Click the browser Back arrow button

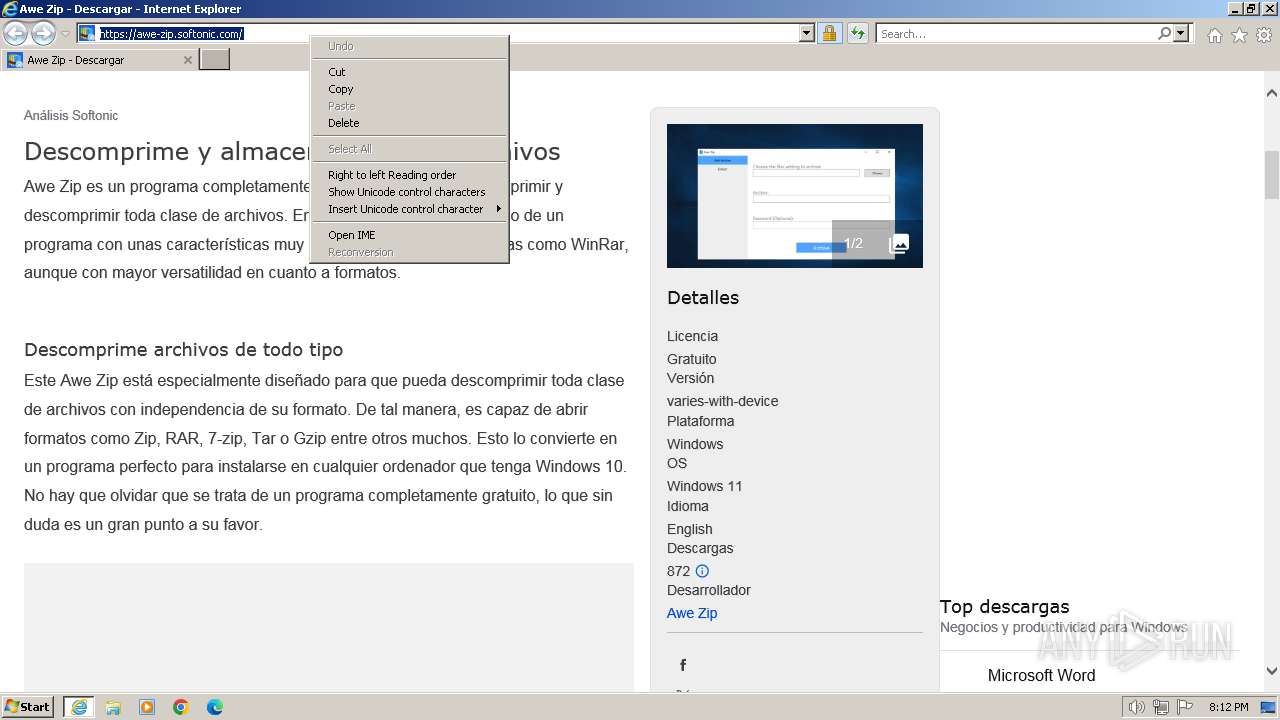15,34
